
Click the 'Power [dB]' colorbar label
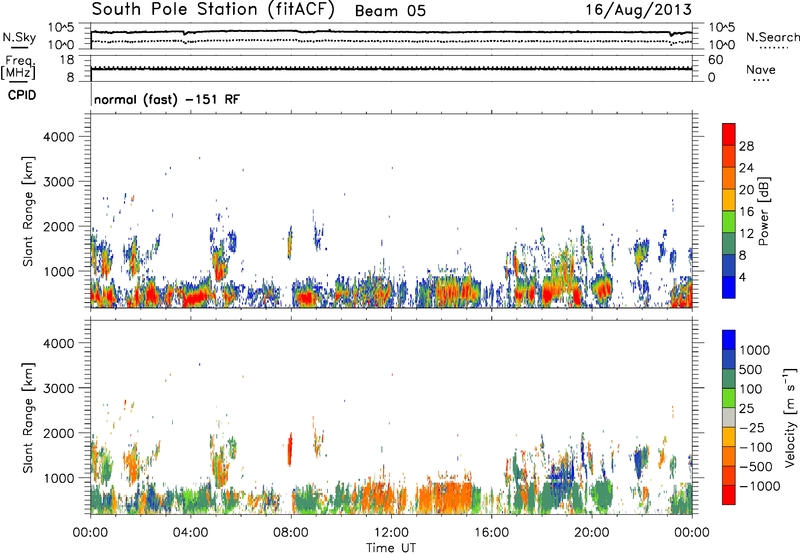(763, 211)
